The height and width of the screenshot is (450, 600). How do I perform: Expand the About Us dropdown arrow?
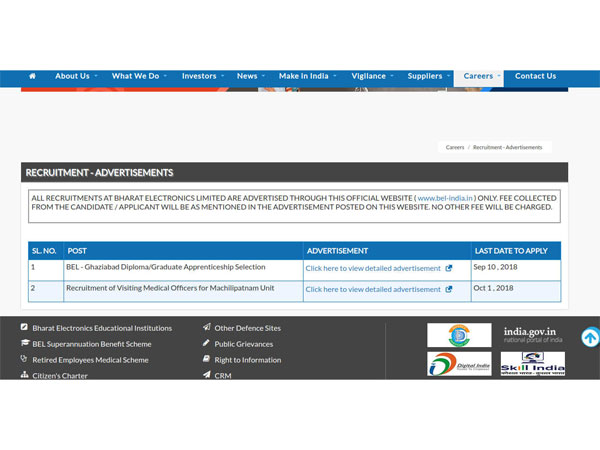pos(96,76)
